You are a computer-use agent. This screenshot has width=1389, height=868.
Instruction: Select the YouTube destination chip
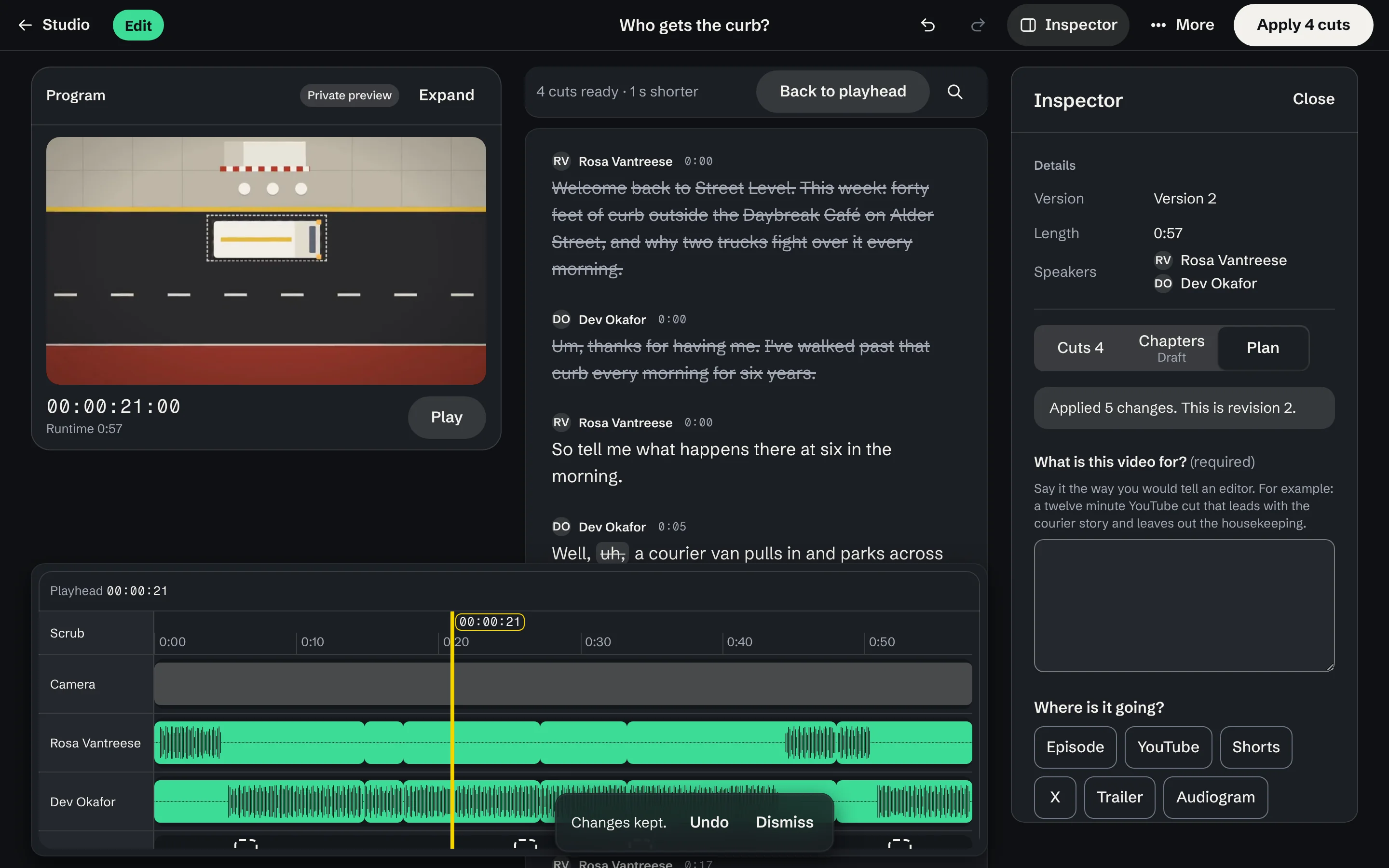point(1168,747)
